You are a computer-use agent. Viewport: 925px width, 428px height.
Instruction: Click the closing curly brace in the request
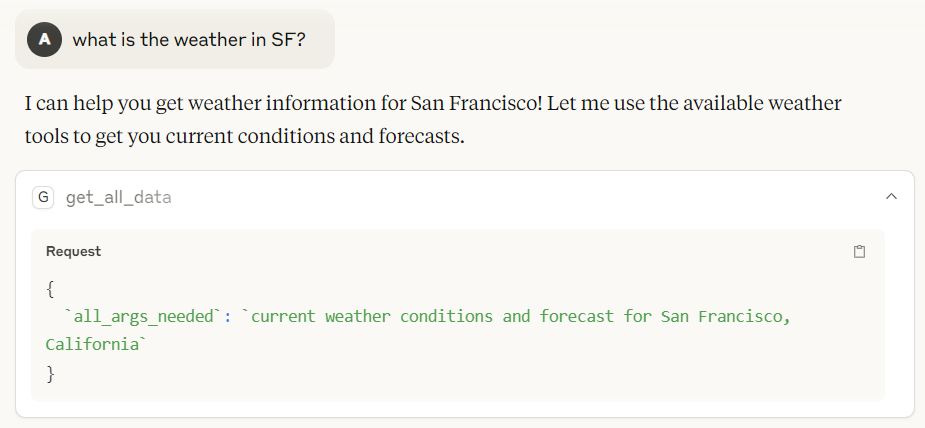point(50,374)
